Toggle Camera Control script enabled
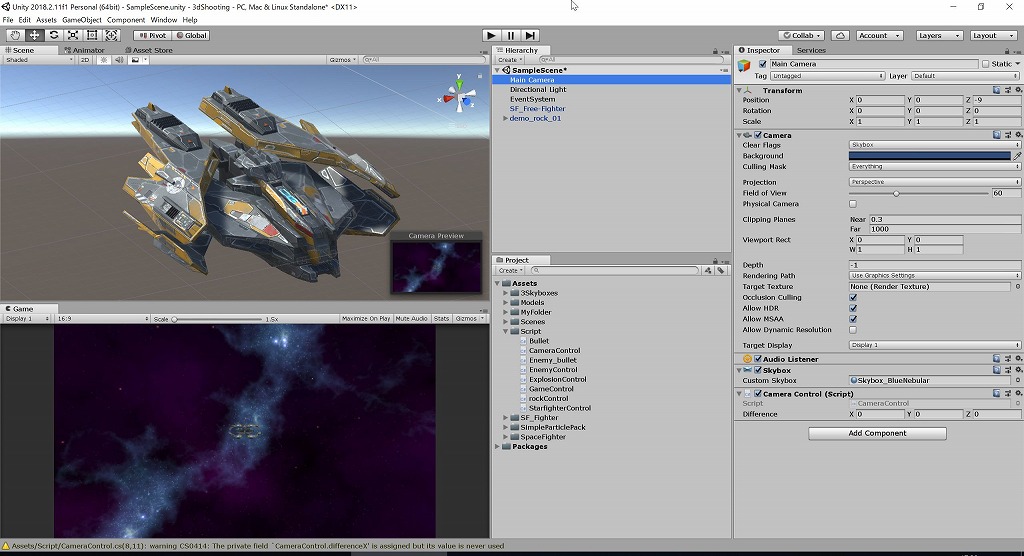This screenshot has width=1024, height=556. pos(758,394)
